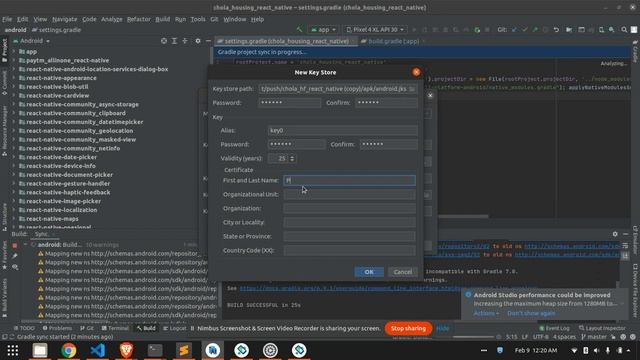Click Cancel in New Key Store dialog
640x360 pixels.
click(x=402, y=272)
